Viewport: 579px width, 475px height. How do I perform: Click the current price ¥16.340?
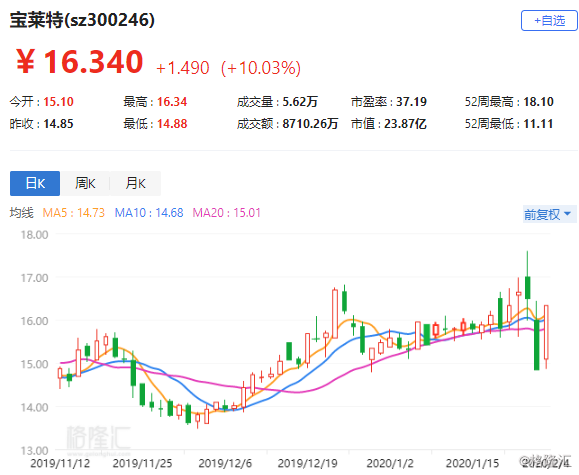tap(79, 61)
